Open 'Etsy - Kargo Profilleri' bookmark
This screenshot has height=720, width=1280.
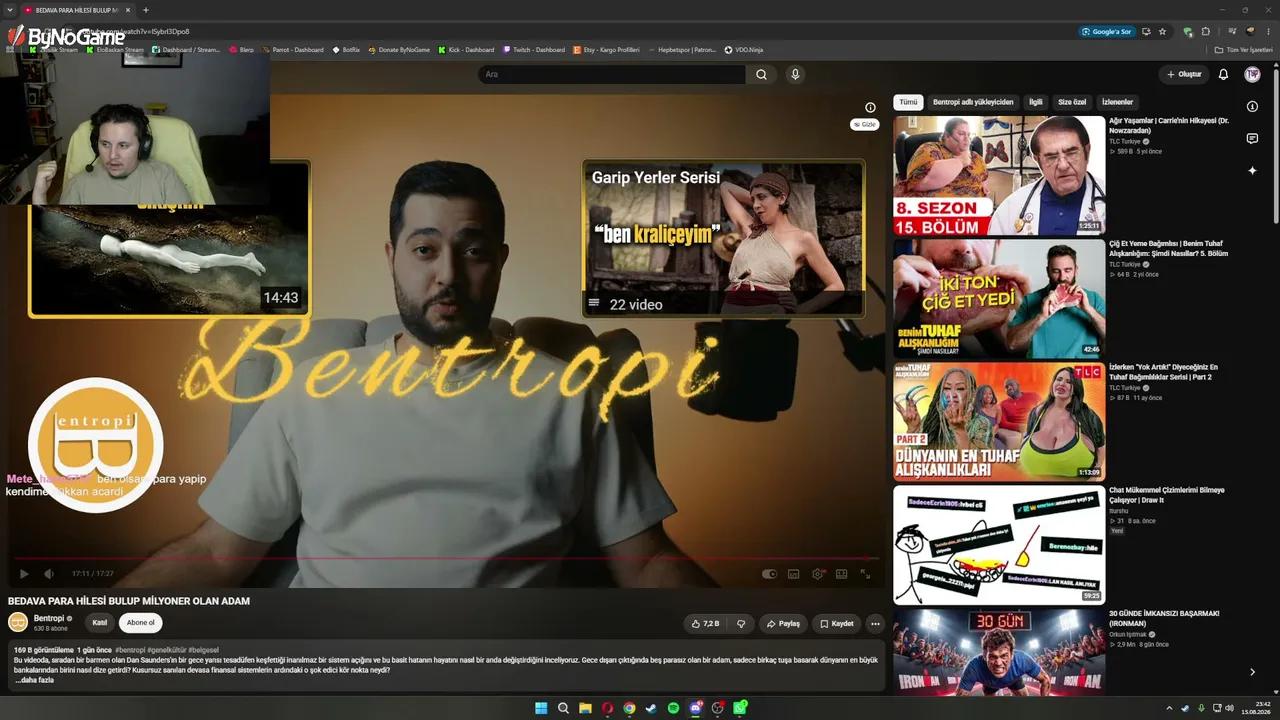(606, 50)
